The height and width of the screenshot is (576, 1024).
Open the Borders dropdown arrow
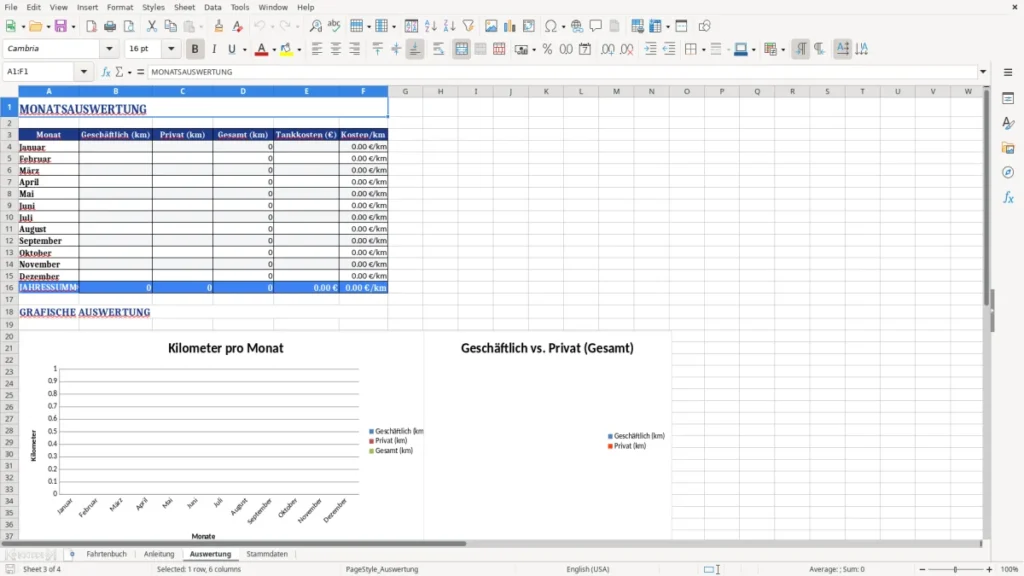click(703, 50)
